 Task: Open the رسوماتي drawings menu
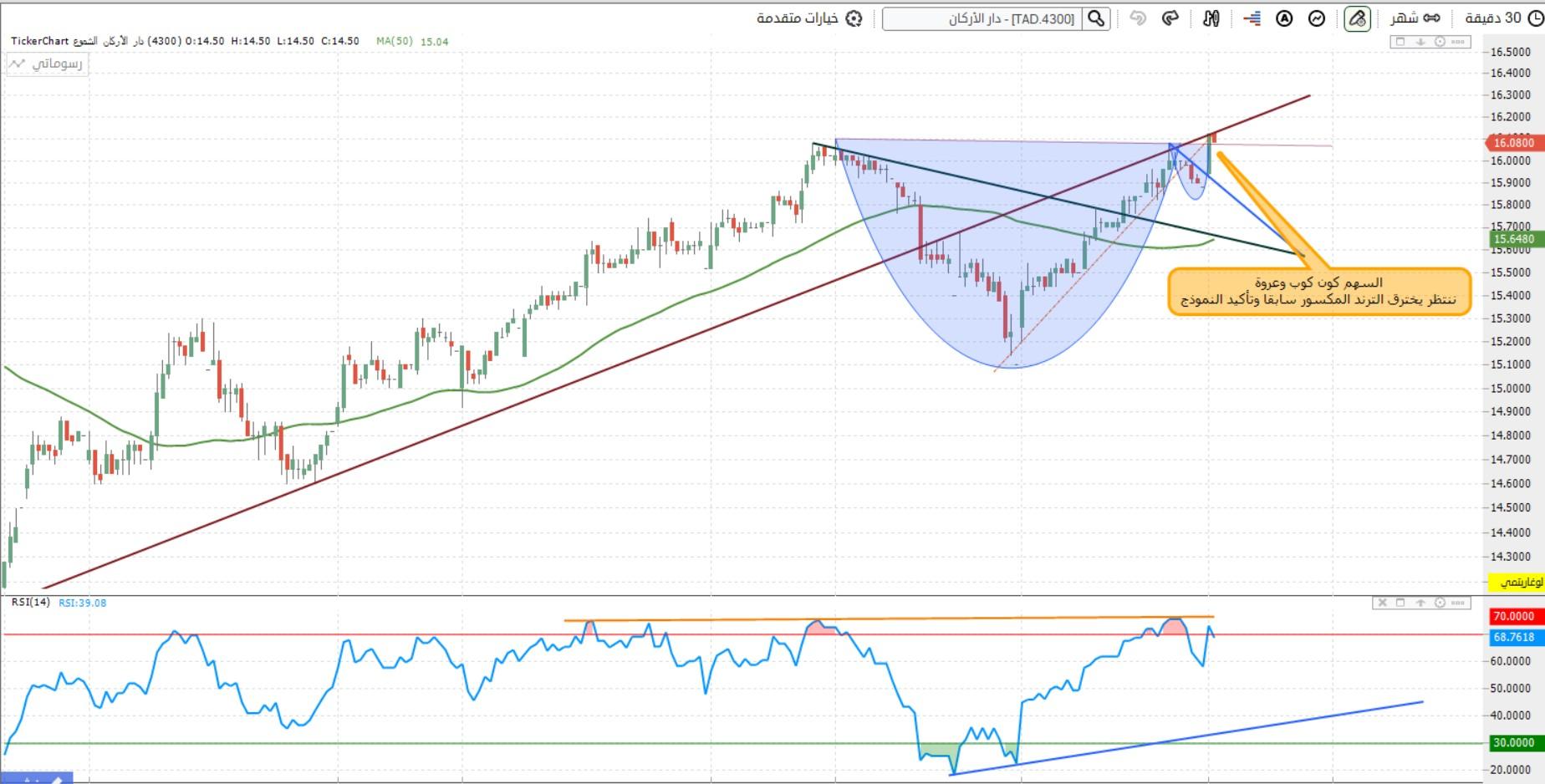48,64
